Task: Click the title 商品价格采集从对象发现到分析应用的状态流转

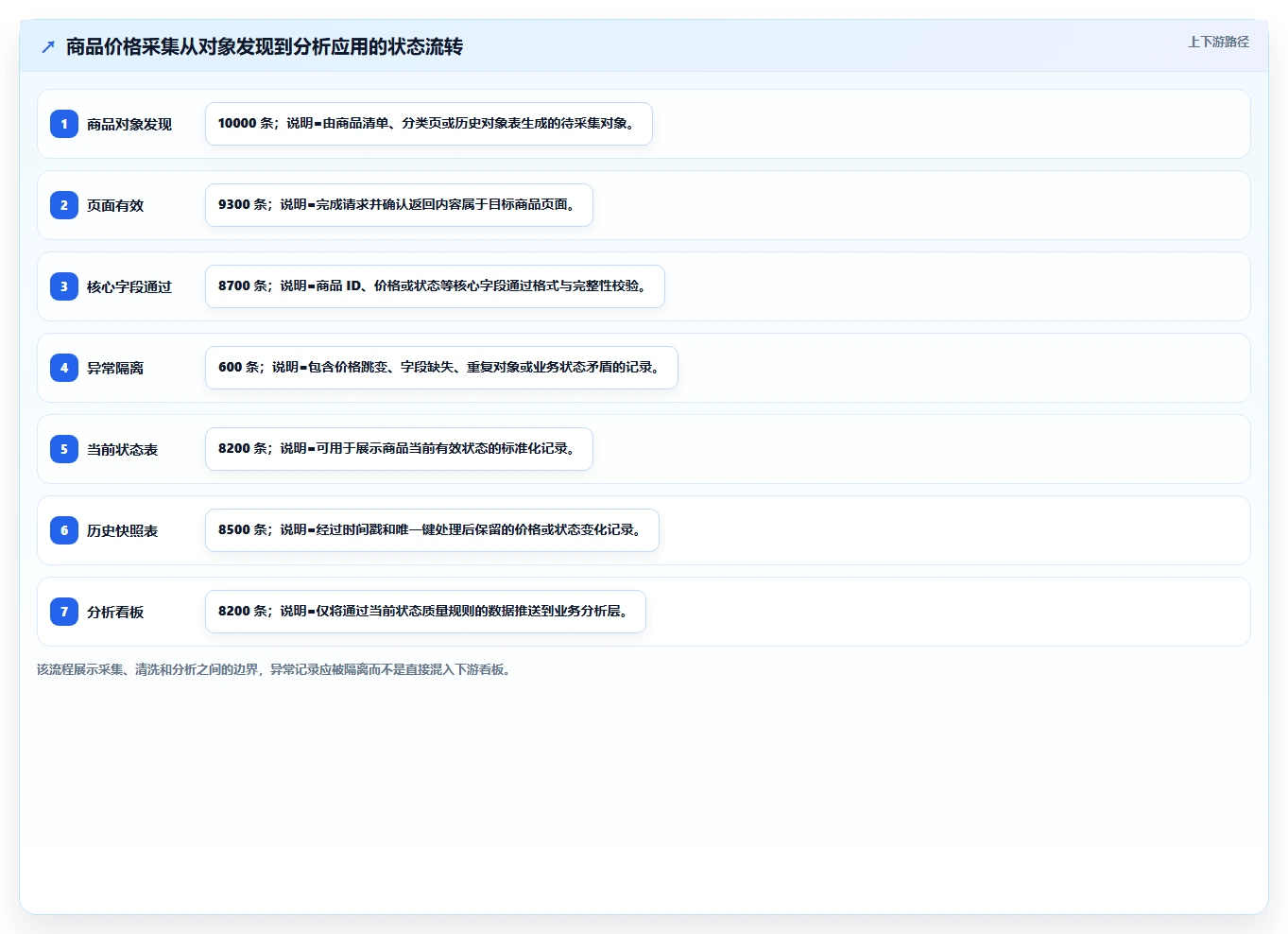Action: coord(265,47)
